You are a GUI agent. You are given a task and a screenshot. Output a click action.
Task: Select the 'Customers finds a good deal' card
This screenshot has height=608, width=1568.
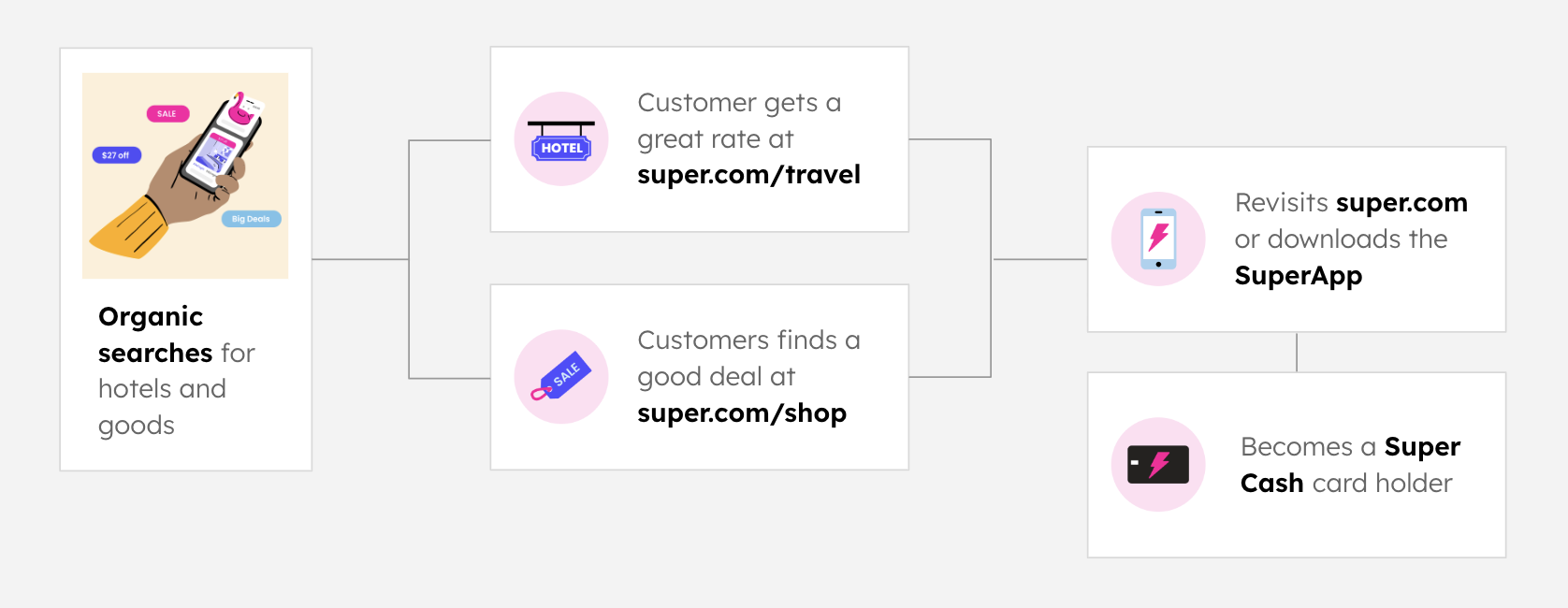click(x=700, y=377)
